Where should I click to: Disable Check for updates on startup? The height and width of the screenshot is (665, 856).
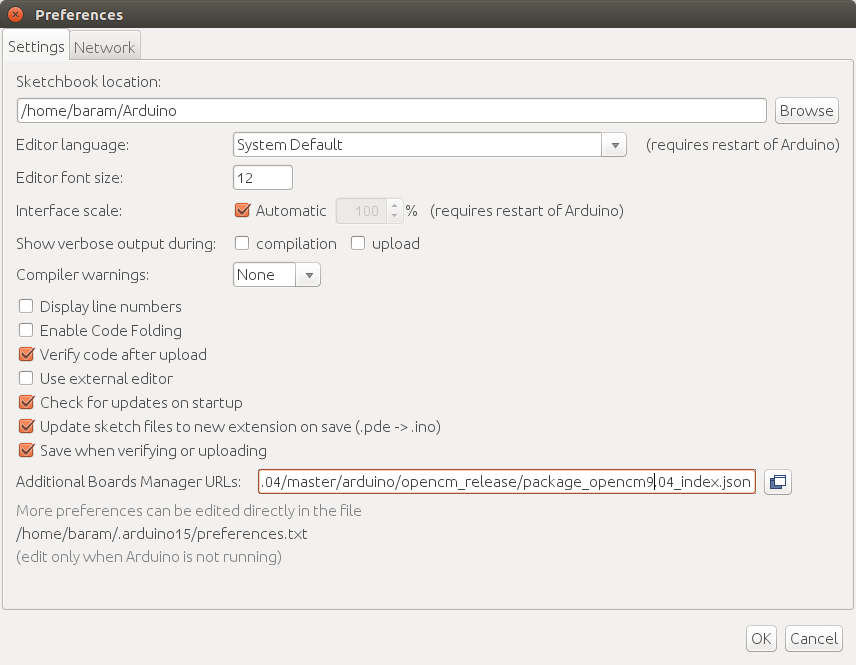pyautogui.click(x=26, y=403)
